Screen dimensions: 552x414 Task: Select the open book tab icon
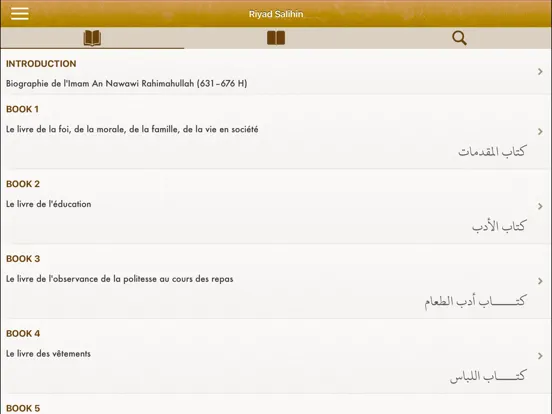pyautogui.click(x=92, y=38)
